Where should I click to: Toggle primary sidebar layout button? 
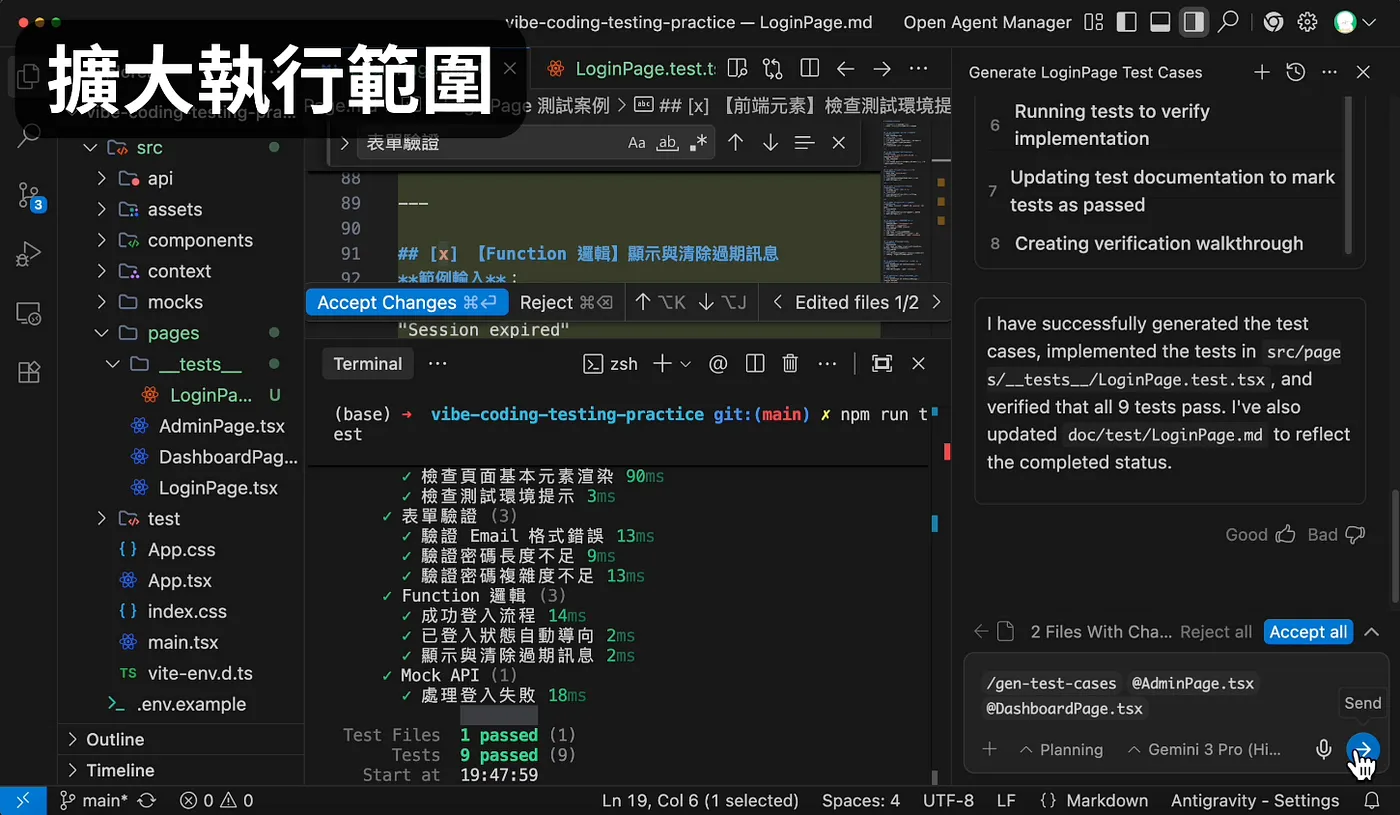(x=1126, y=22)
